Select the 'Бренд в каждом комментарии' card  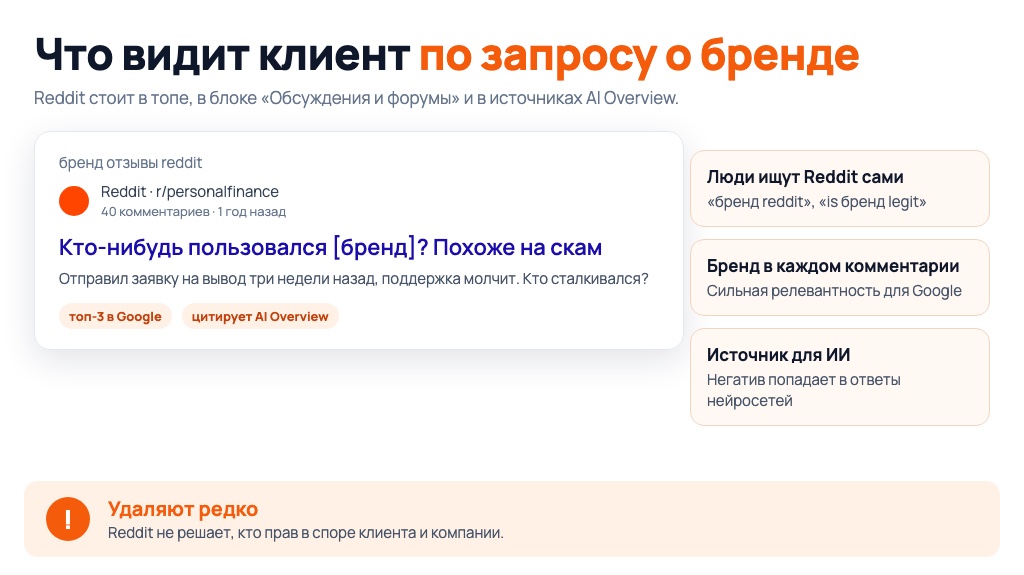(840, 278)
